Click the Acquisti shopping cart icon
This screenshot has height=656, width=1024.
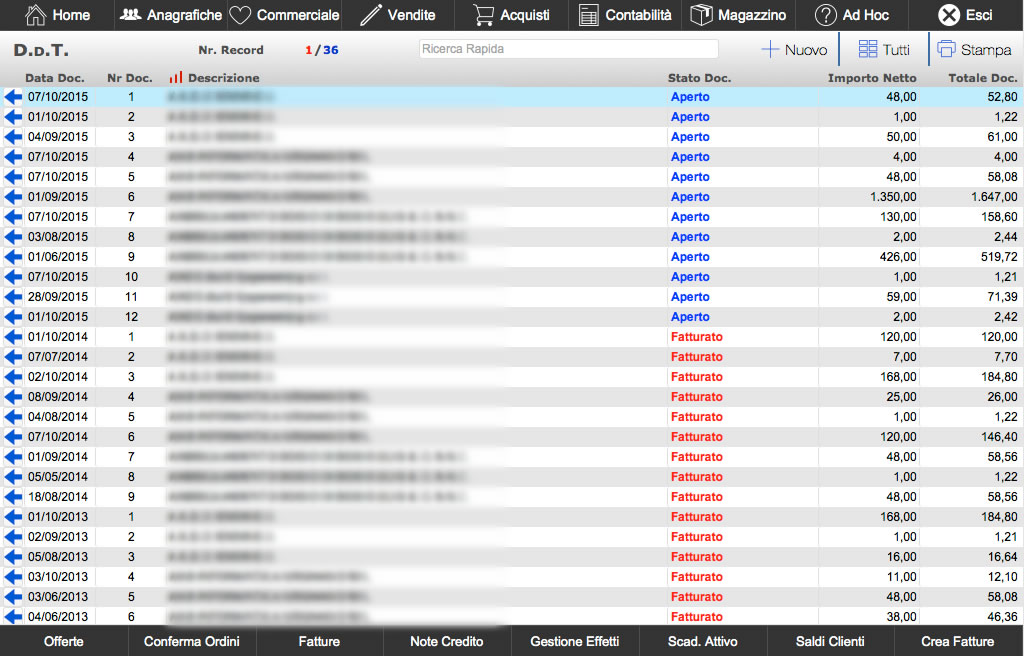[x=484, y=15]
